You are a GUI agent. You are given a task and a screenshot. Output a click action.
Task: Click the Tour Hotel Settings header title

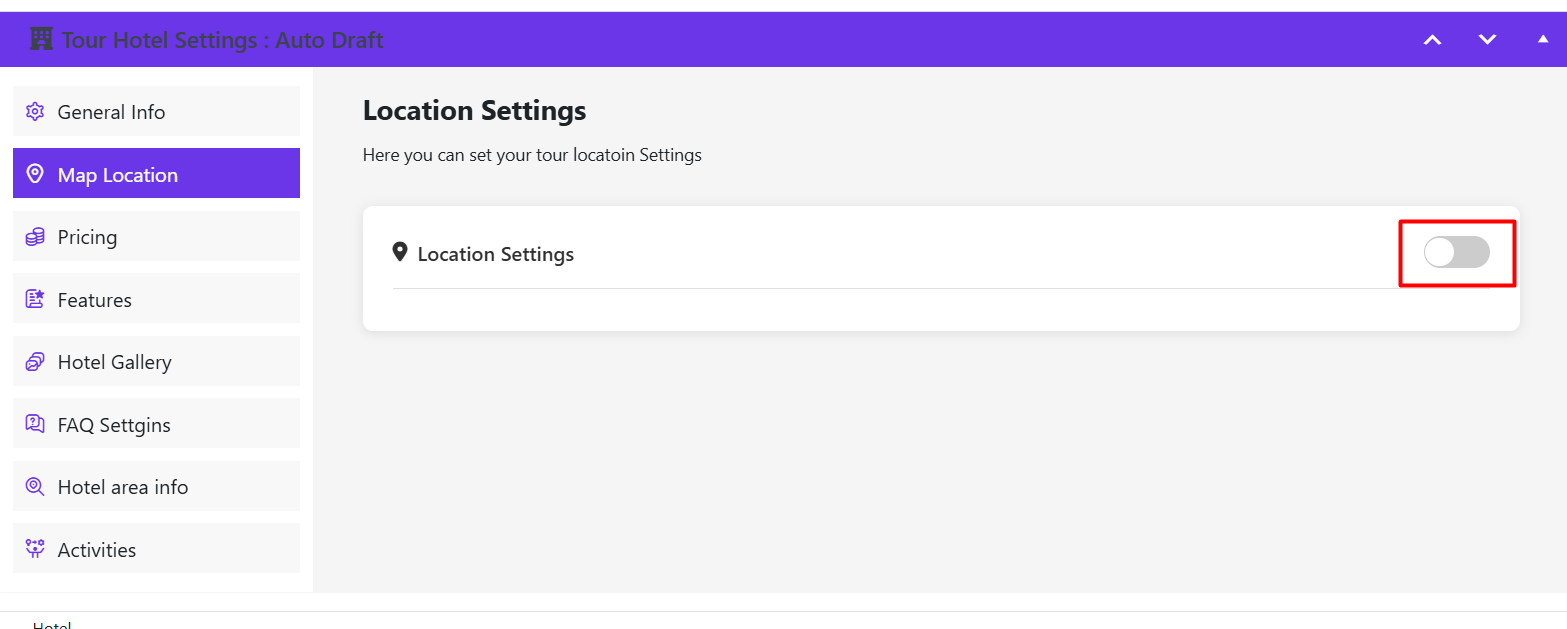222,40
